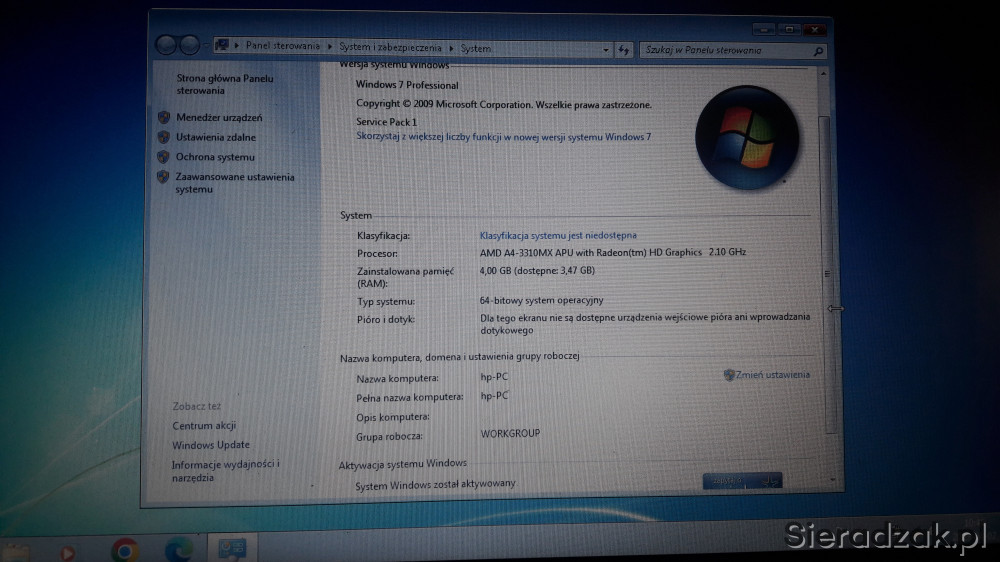Click the shield icon beside Ochrona systemu
The height and width of the screenshot is (562, 1000).
(163, 157)
